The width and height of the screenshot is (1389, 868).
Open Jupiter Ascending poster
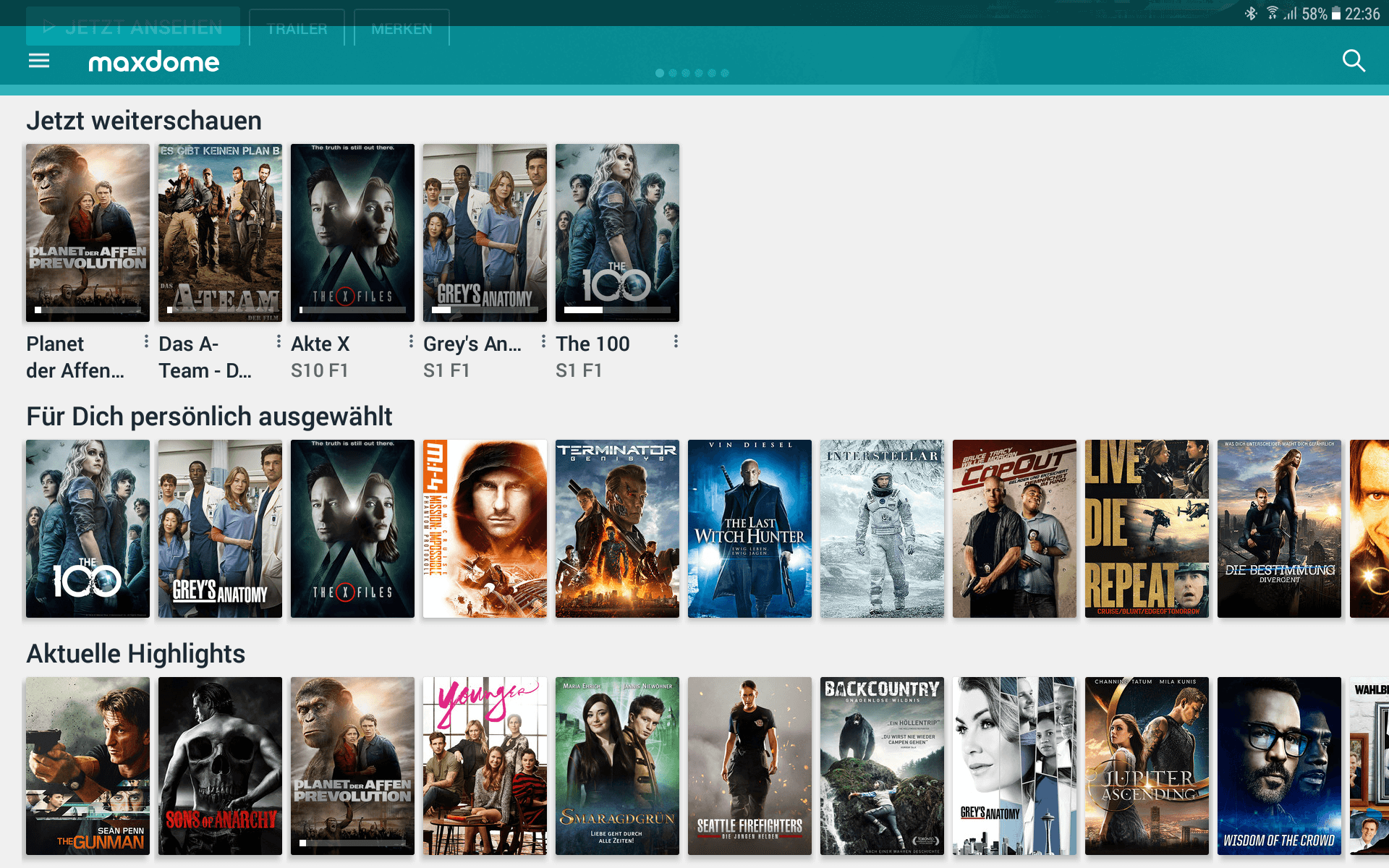click(x=1147, y=766)
